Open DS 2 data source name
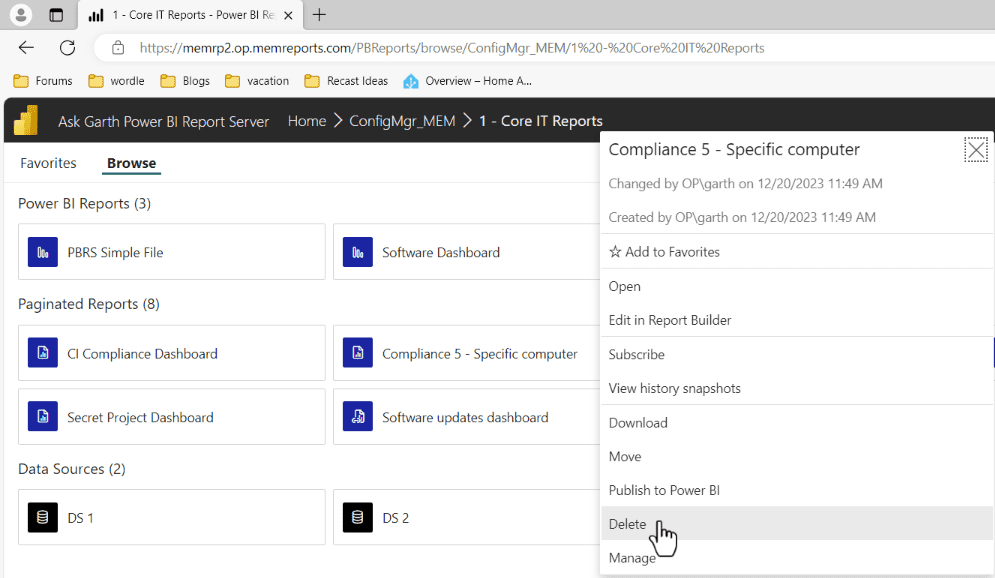The height and width of the screenshot is (578, 995). pyautogui.click(x=395, y=518)
